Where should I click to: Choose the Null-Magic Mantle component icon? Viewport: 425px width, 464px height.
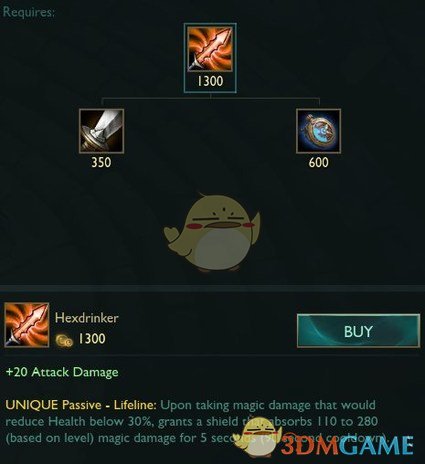point(318,131)
